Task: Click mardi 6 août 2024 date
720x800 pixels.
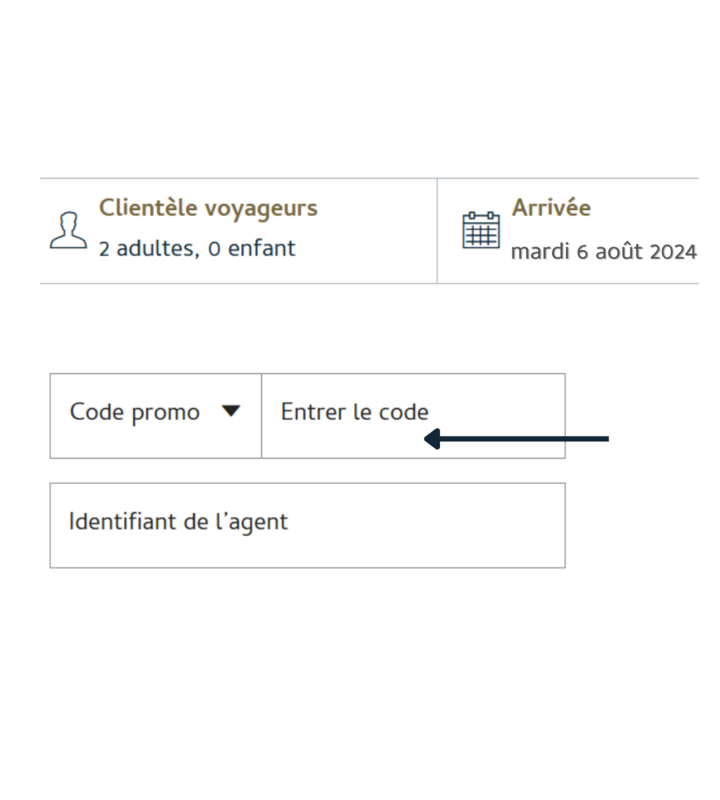Action: pyautogui.click(x=603, y=252)
